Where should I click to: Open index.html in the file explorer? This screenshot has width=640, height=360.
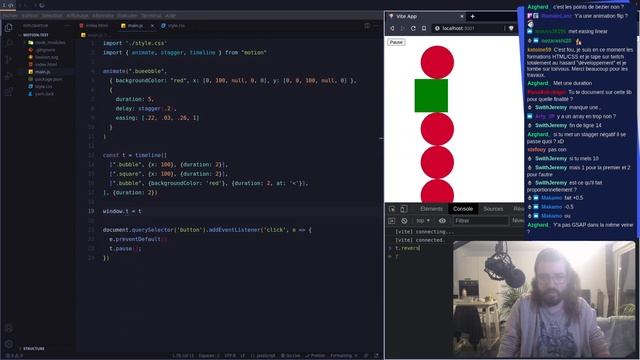coord(46,64)
